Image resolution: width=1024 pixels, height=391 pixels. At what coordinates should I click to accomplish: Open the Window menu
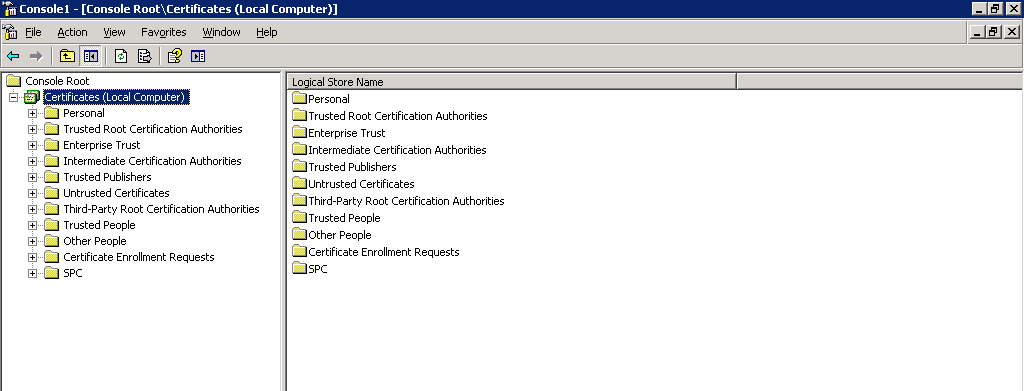coord(221,32)
